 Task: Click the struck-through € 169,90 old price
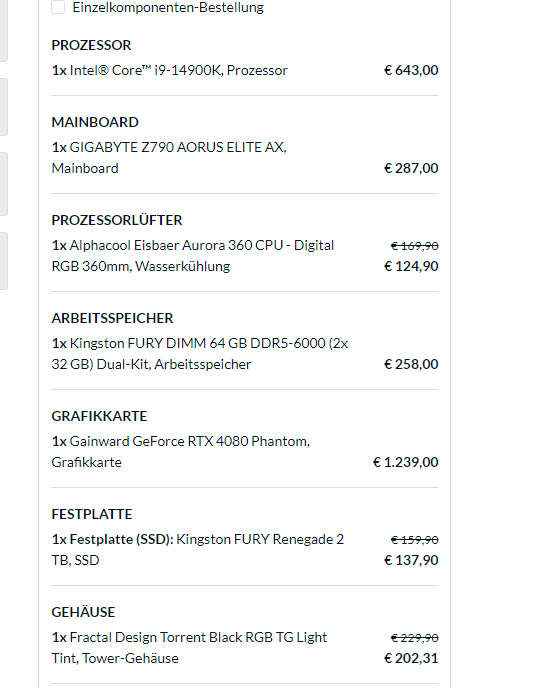[415, 246]
